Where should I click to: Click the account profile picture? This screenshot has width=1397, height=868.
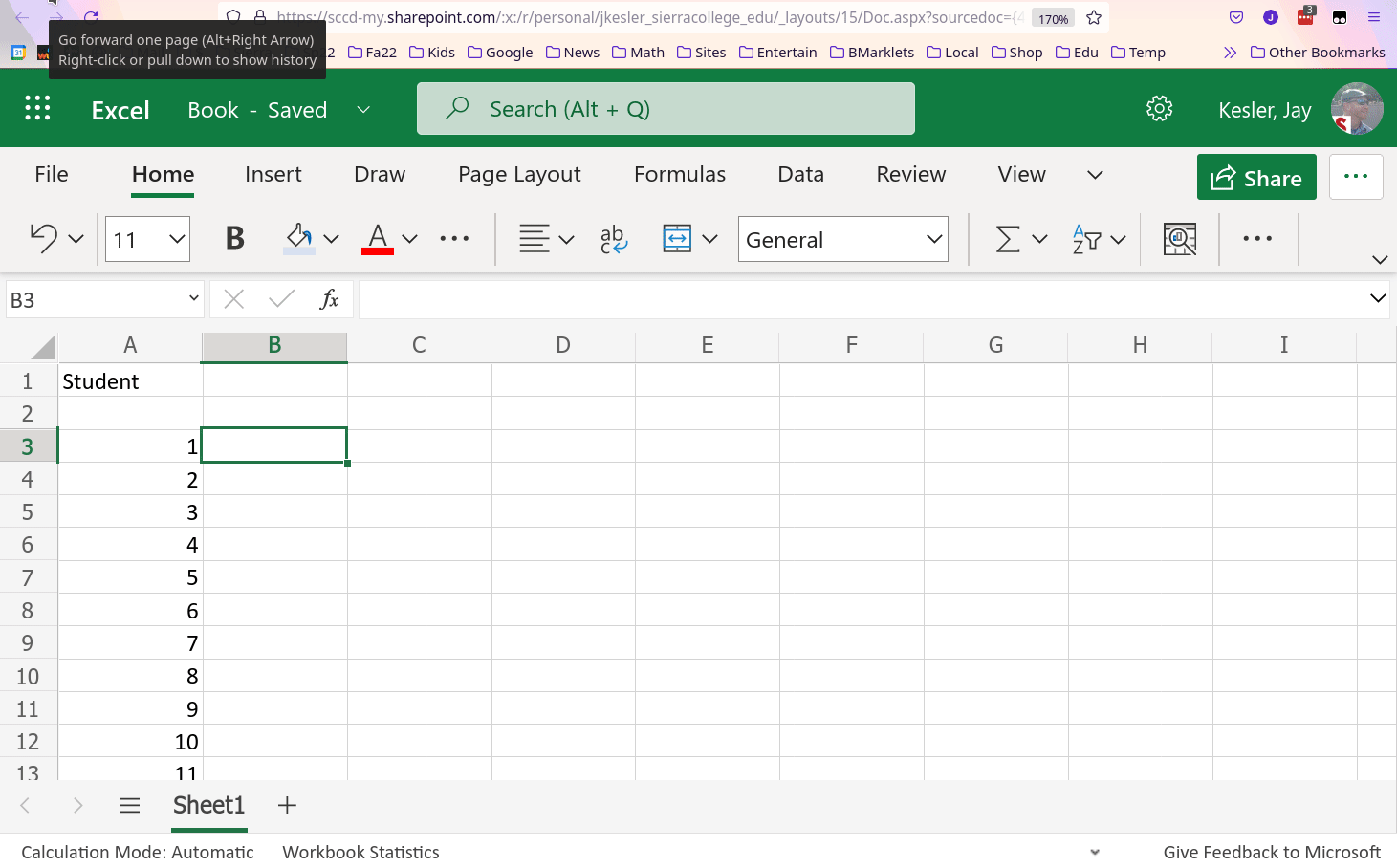(1357, 109)
